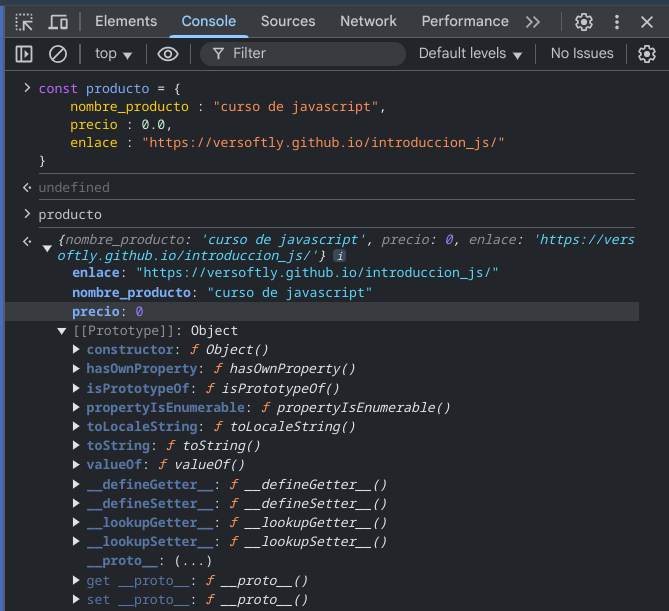
Task: Select the expanded enlace property row
Action: (285, 273)
